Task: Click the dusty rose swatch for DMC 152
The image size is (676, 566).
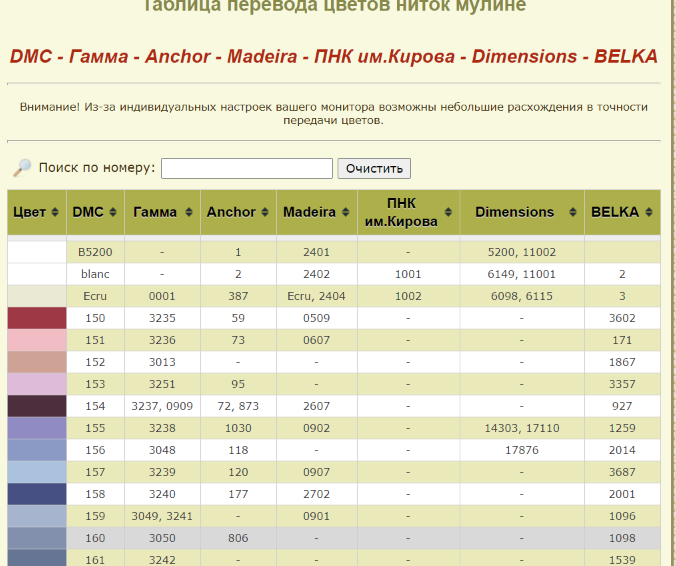Action: pyautogui.click(x=37, y=362)
